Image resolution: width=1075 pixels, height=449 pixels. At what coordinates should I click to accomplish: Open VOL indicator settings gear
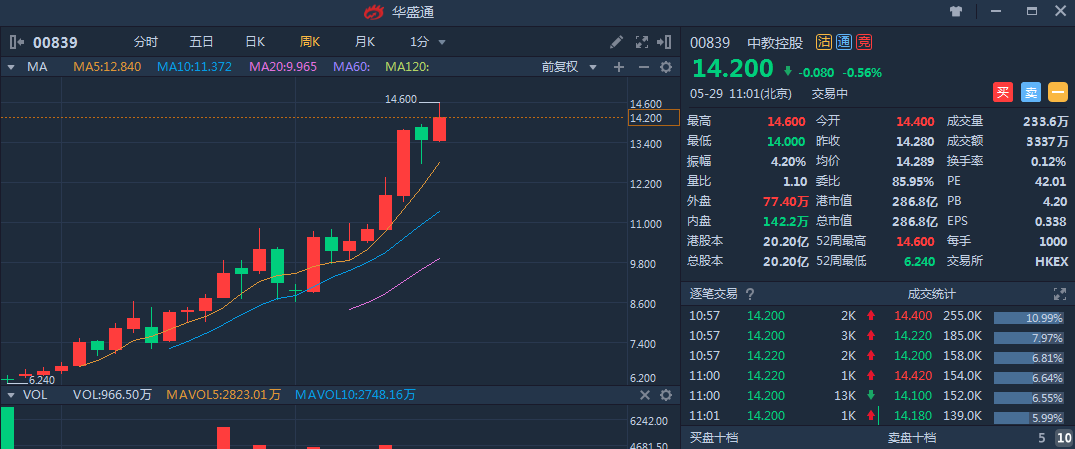pos(666,395)
